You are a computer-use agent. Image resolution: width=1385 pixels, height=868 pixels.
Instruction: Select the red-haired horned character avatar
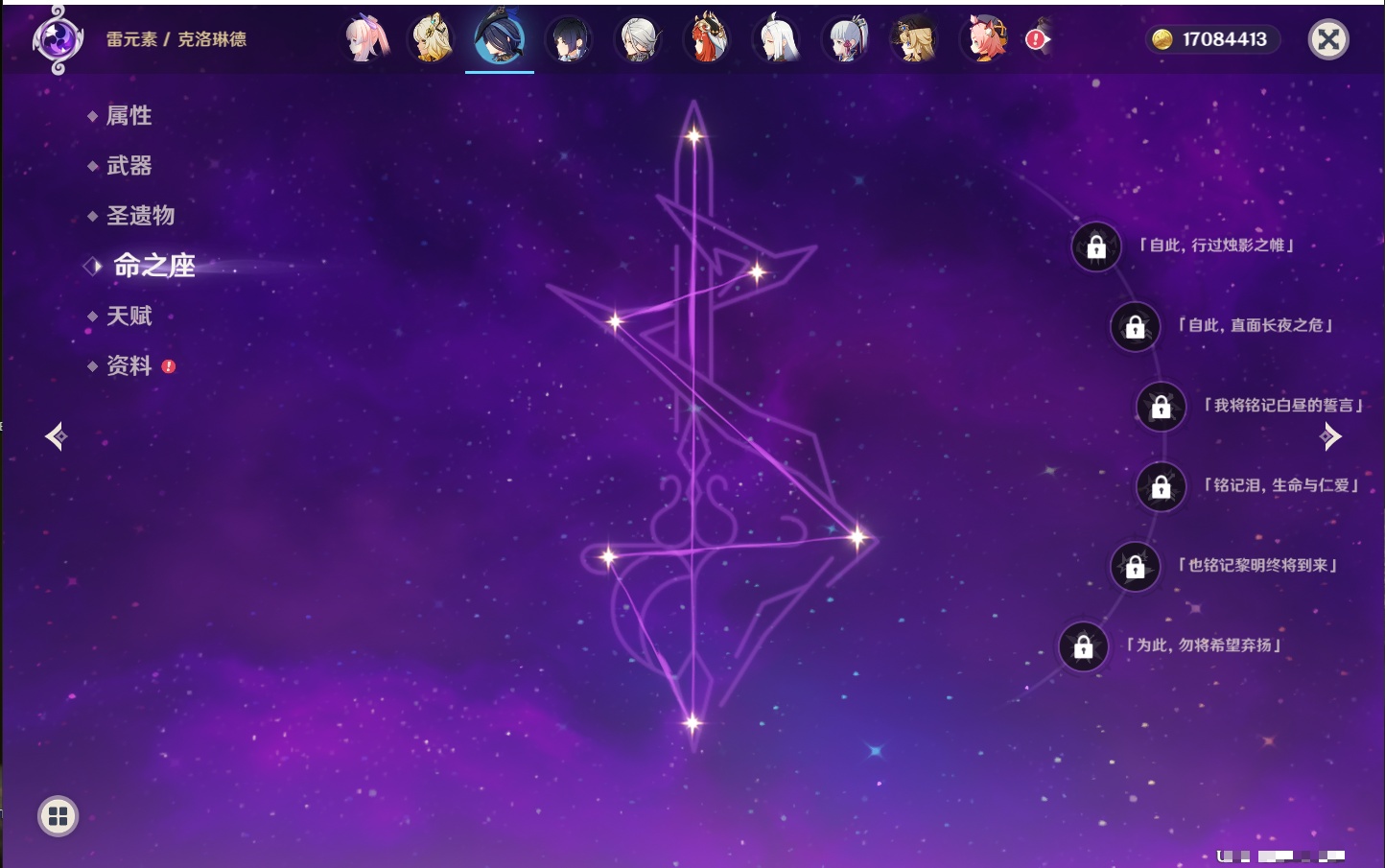(707, 39)
